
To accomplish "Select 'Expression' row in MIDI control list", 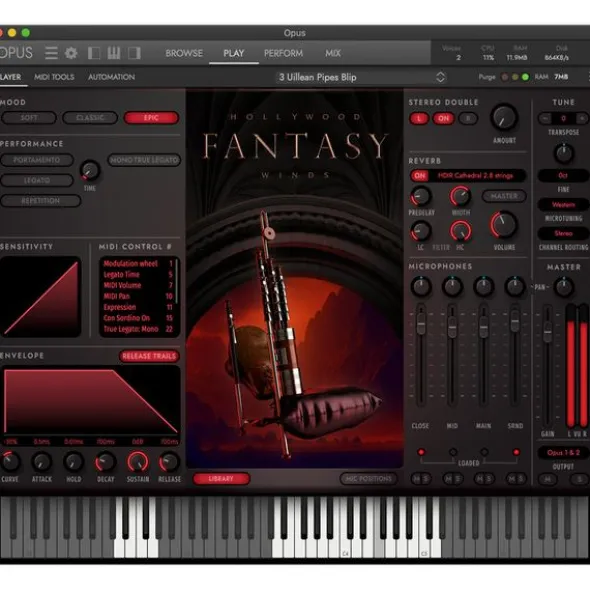I will point(138,307).
